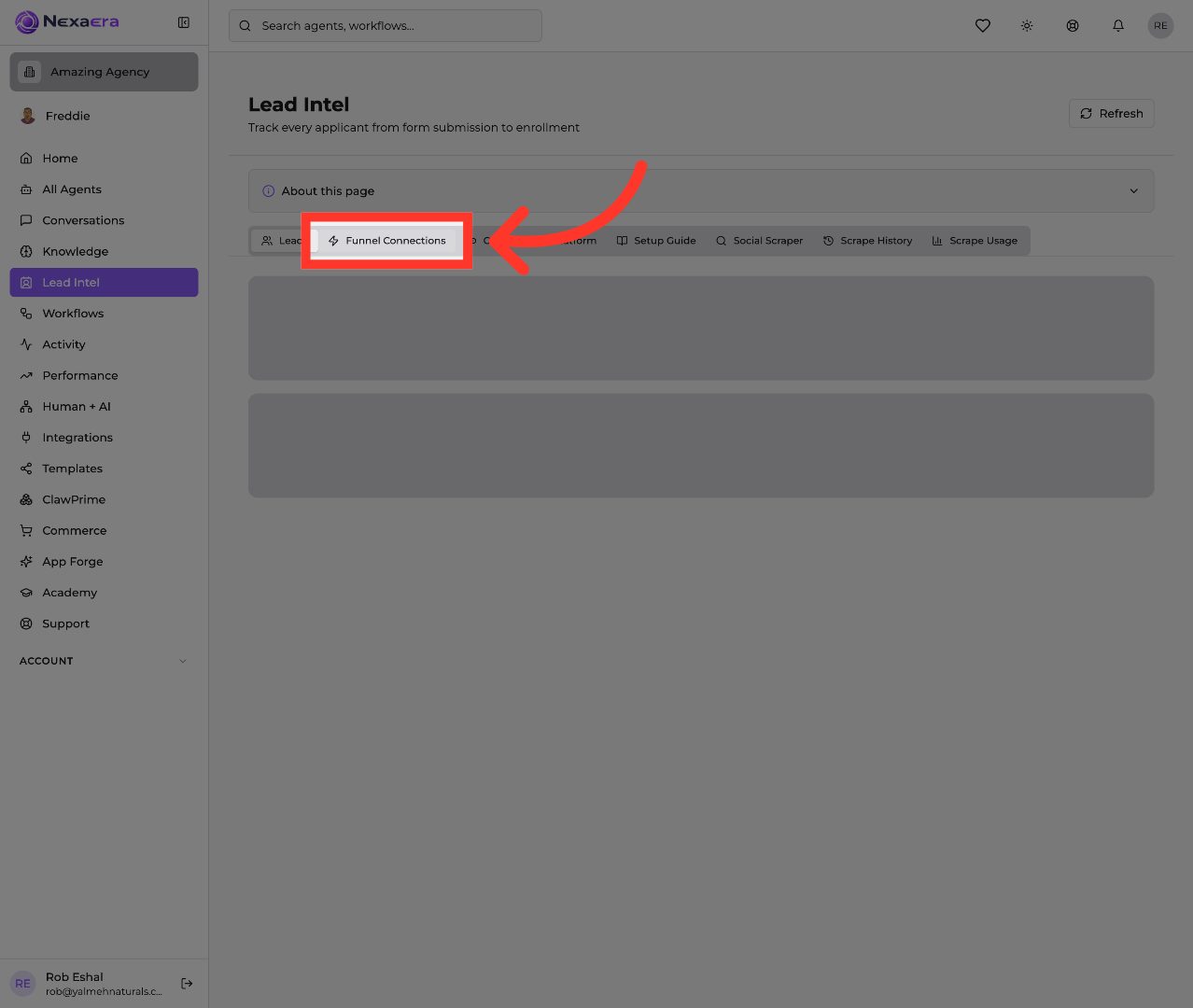The image size is (1193, 1008).
Task: Open the Scrape Usage tab
Action: tap(975, 241)
